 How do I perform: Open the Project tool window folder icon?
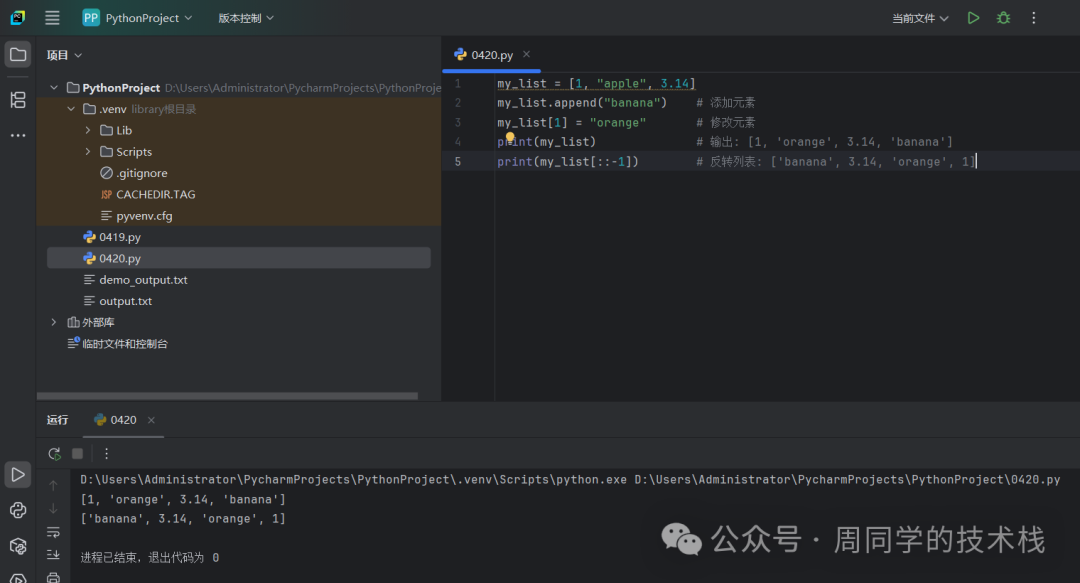click(18, 54)
